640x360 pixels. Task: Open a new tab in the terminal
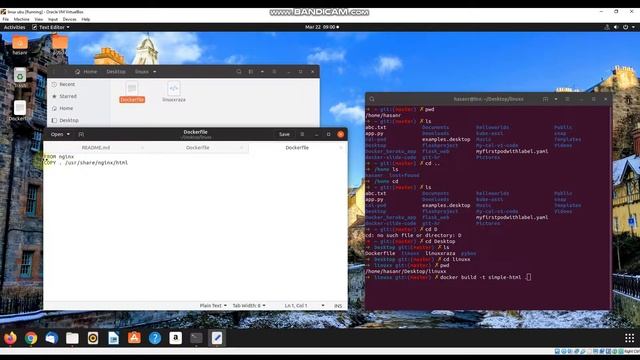pos(545,99)
